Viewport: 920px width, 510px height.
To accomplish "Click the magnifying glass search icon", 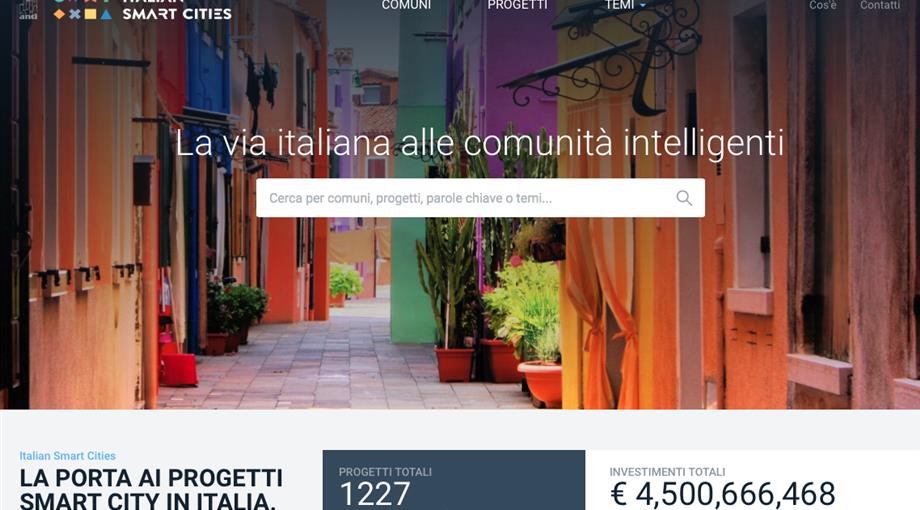I will 684,198.
